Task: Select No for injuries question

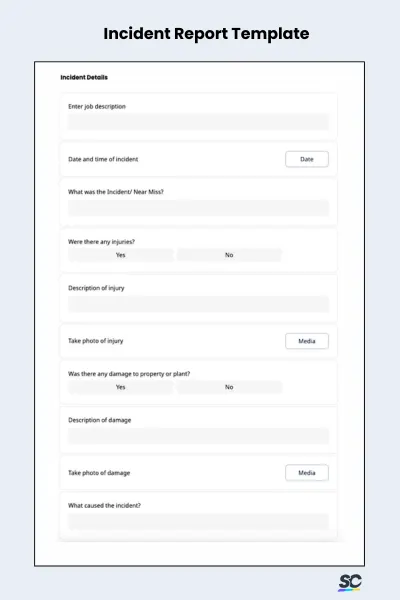Action: coord(229,255)
